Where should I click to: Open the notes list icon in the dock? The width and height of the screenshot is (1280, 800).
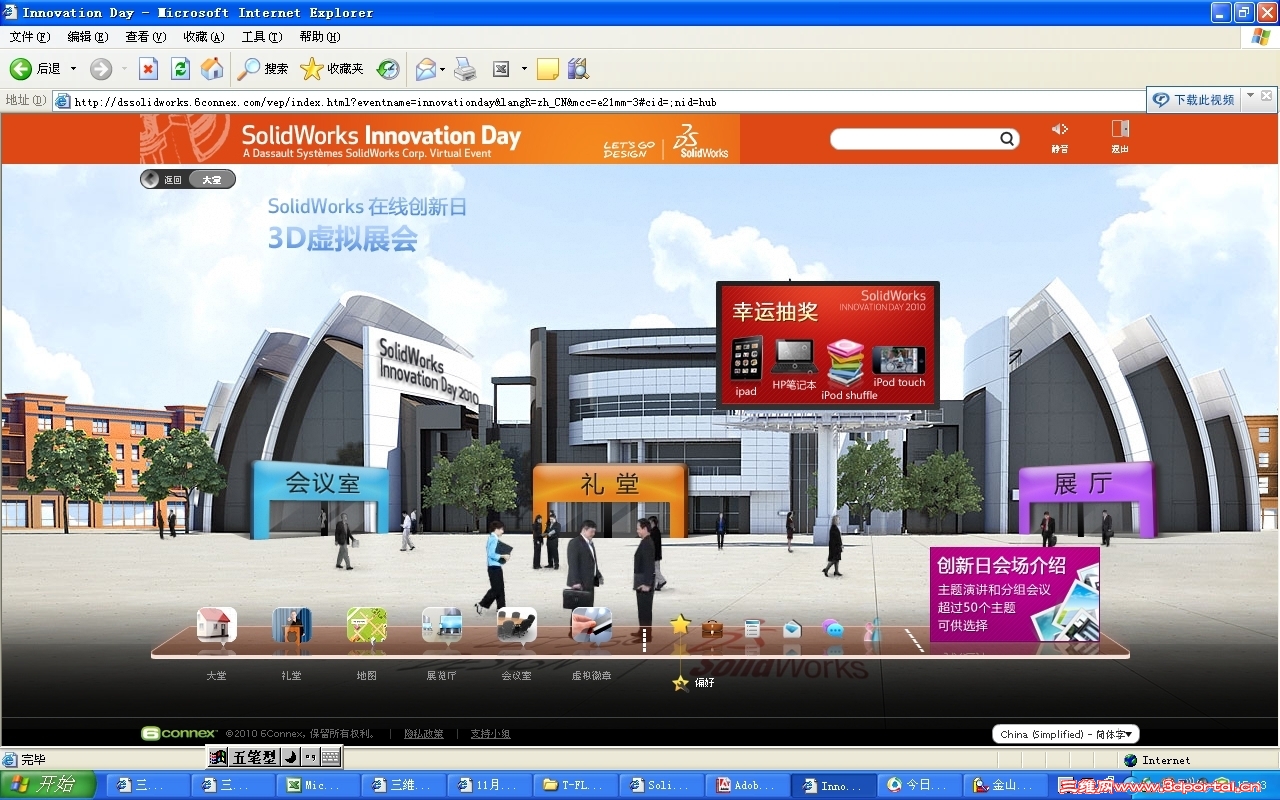(753, 628)
